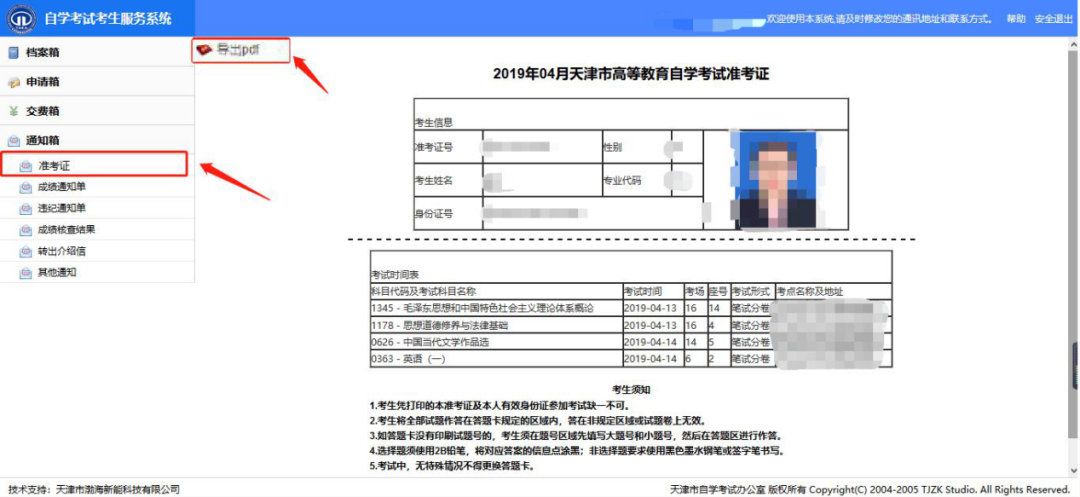Open 成绩核查结果 from the sidebar

coord(66,229)
